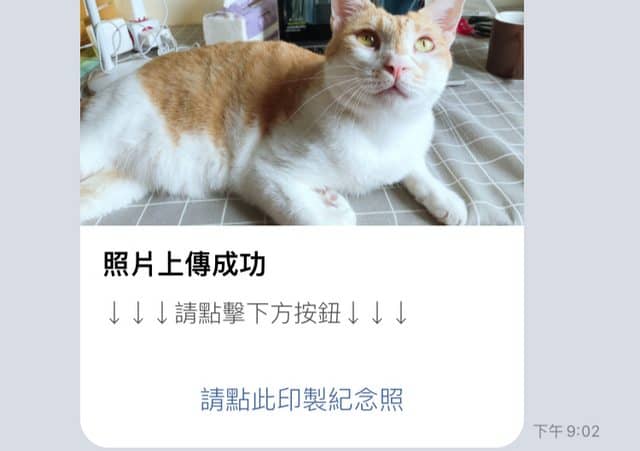Click the first down arrow right of 按鈕
Image resolution: width=640 pixels, height=451 pixels.
[353, 313]
